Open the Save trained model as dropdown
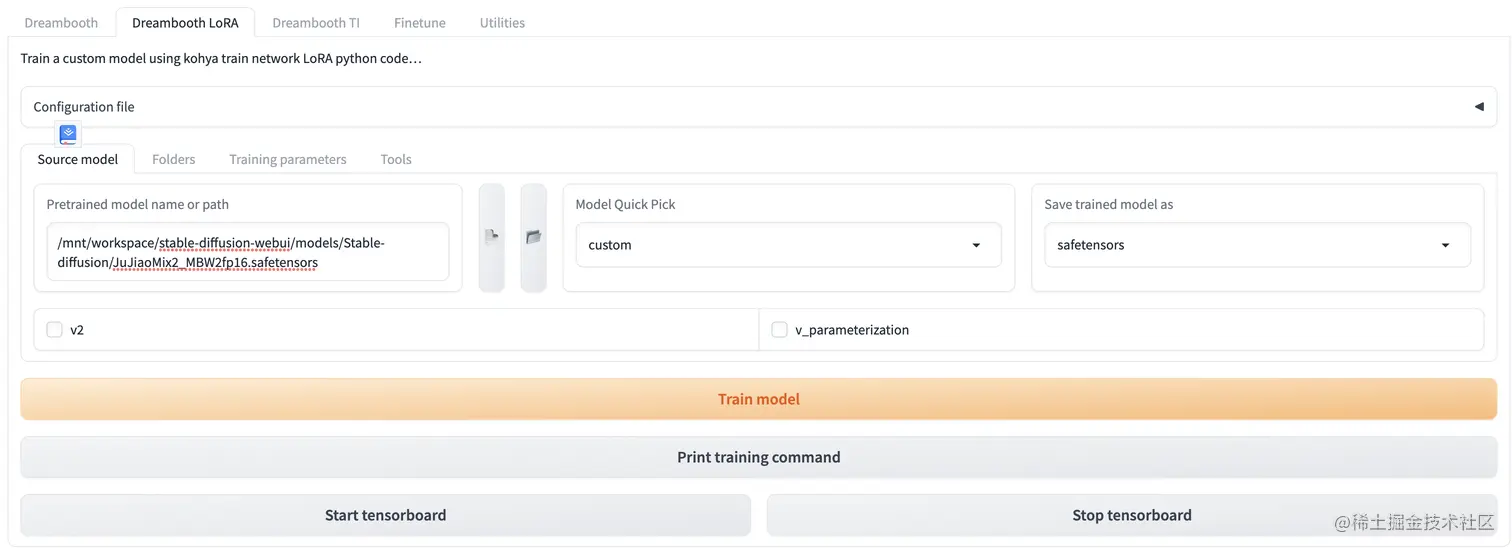Viewport: 1512px width, 550px height. (x=1257, y=245)
